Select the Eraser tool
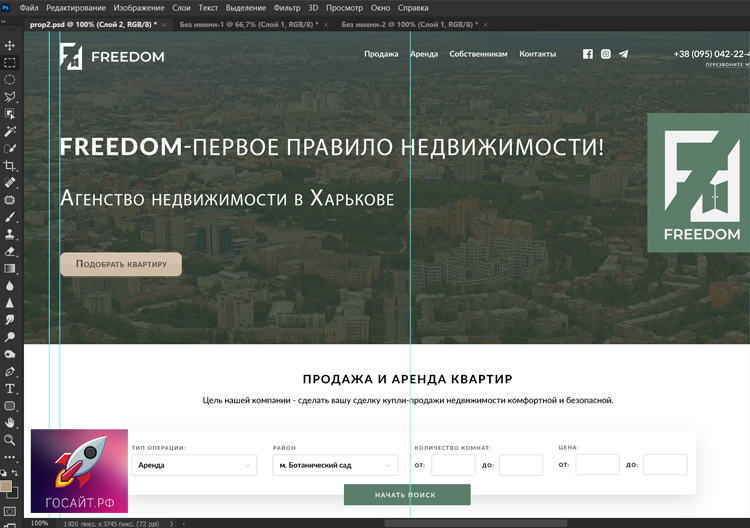Viewport: 750px width, 528px height. pyautogui.click(x=10, y=251)
